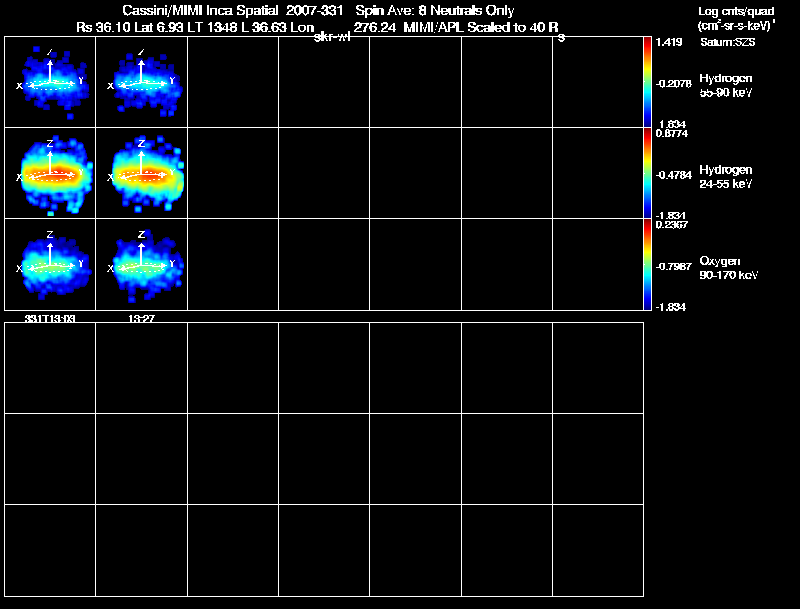
Task: Click the '13:27' time label
Action: [x=141, y=319]
